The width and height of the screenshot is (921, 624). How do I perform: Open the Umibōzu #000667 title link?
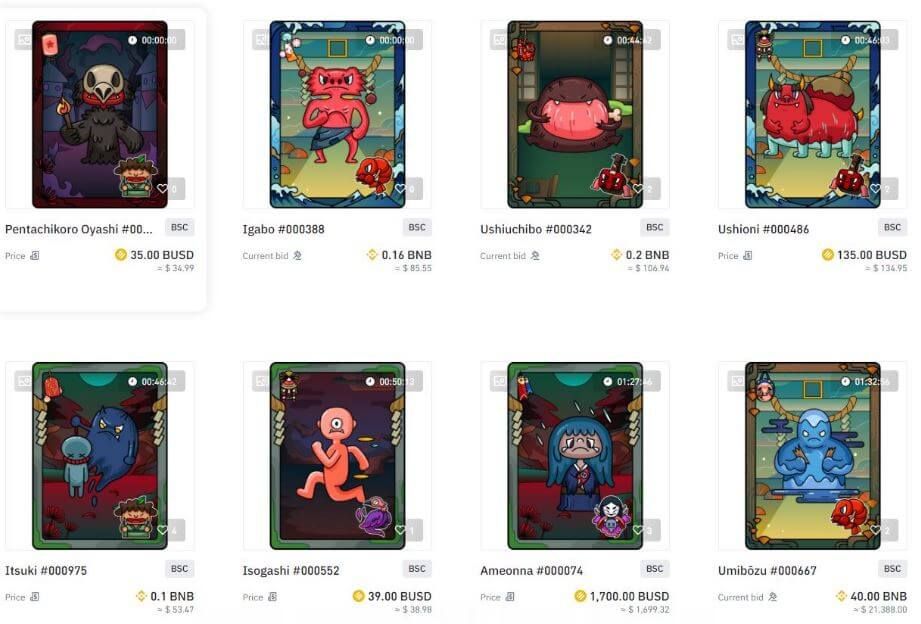tap(767, 571)
